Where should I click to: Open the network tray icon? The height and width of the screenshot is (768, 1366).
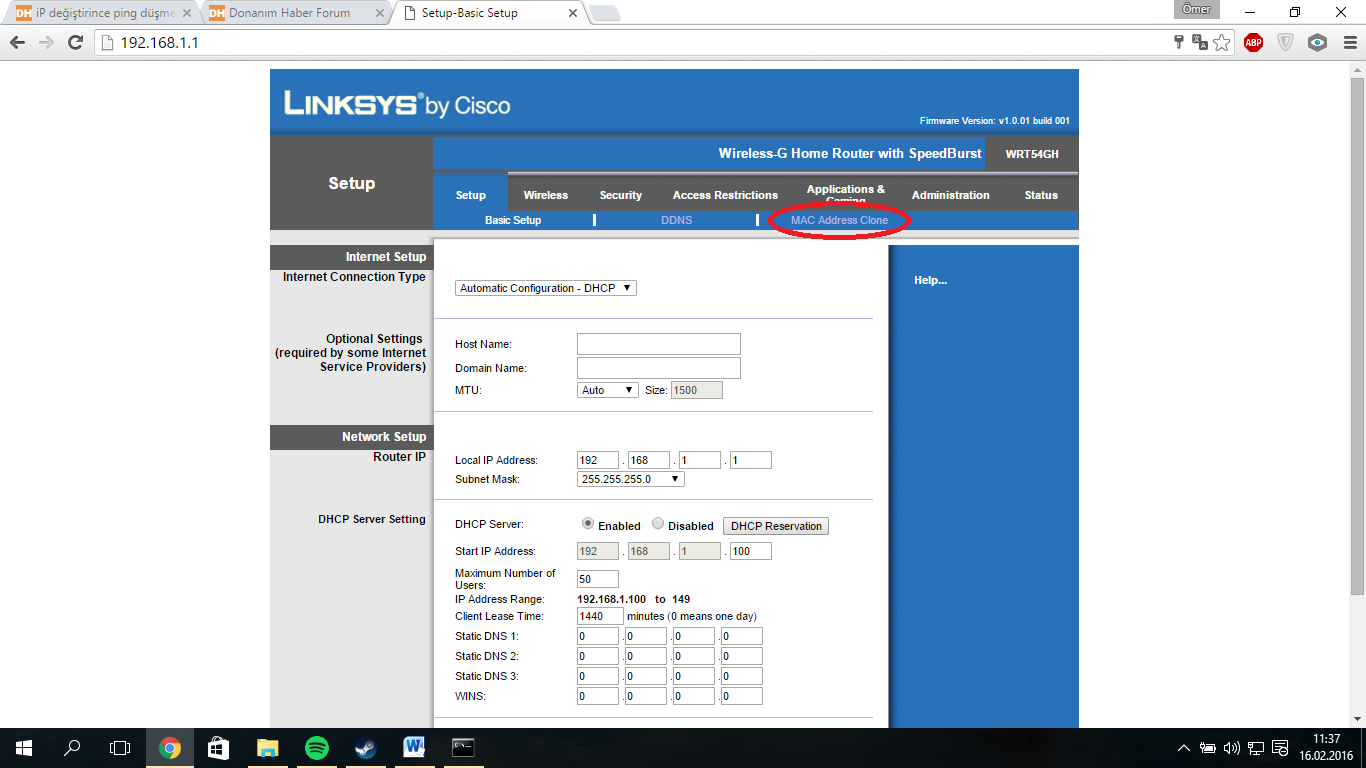tap(1256, 747)
